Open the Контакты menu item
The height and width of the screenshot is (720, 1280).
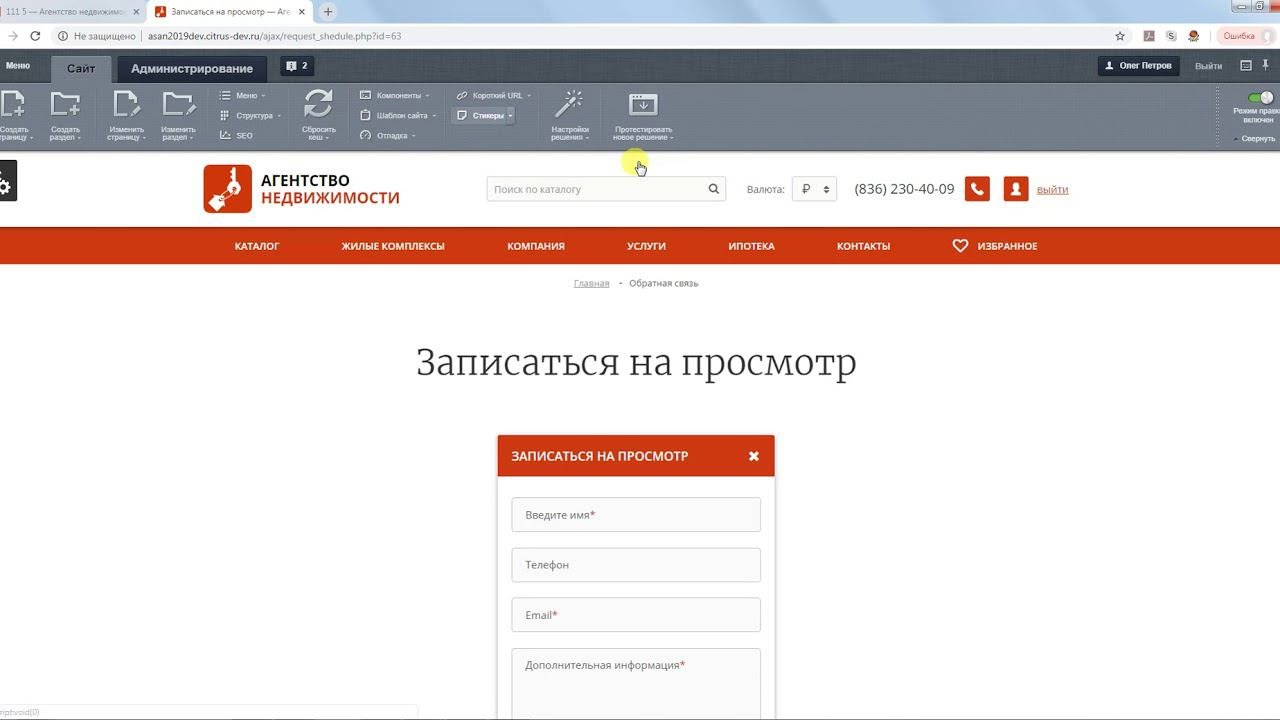click(x=863, y=246)
